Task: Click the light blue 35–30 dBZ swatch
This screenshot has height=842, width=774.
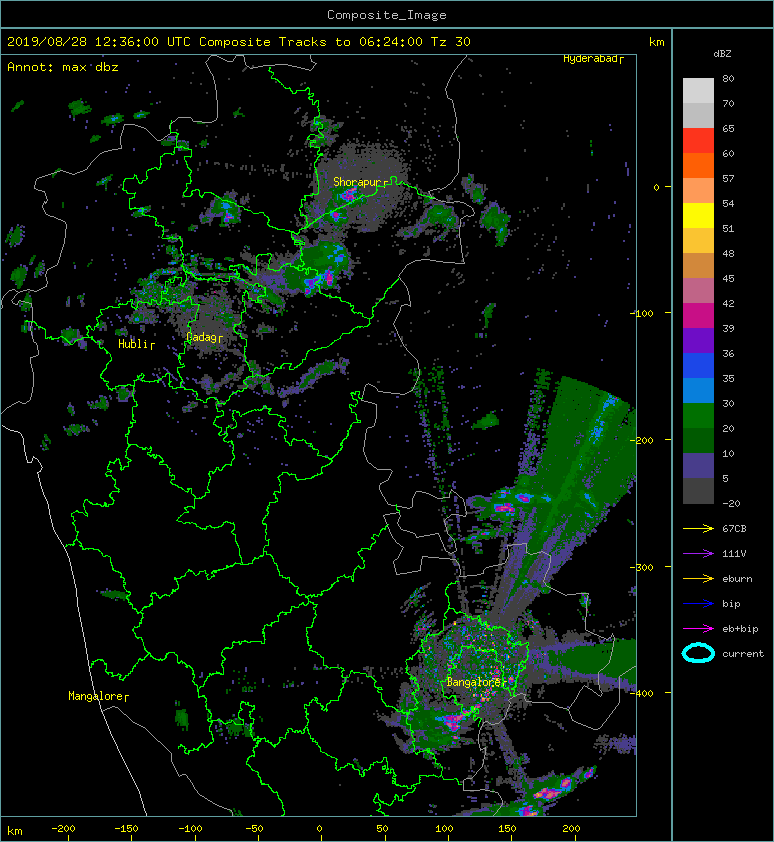Action: point(698,390)
